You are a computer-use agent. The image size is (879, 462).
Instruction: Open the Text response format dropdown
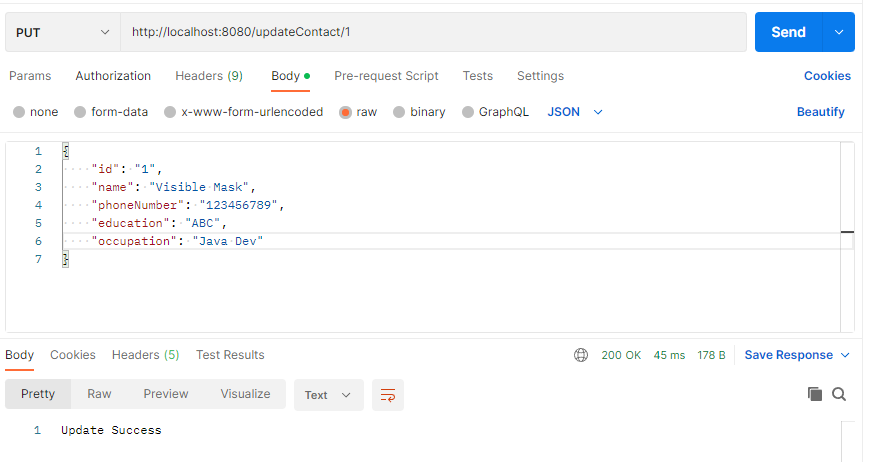click(328, 395)
